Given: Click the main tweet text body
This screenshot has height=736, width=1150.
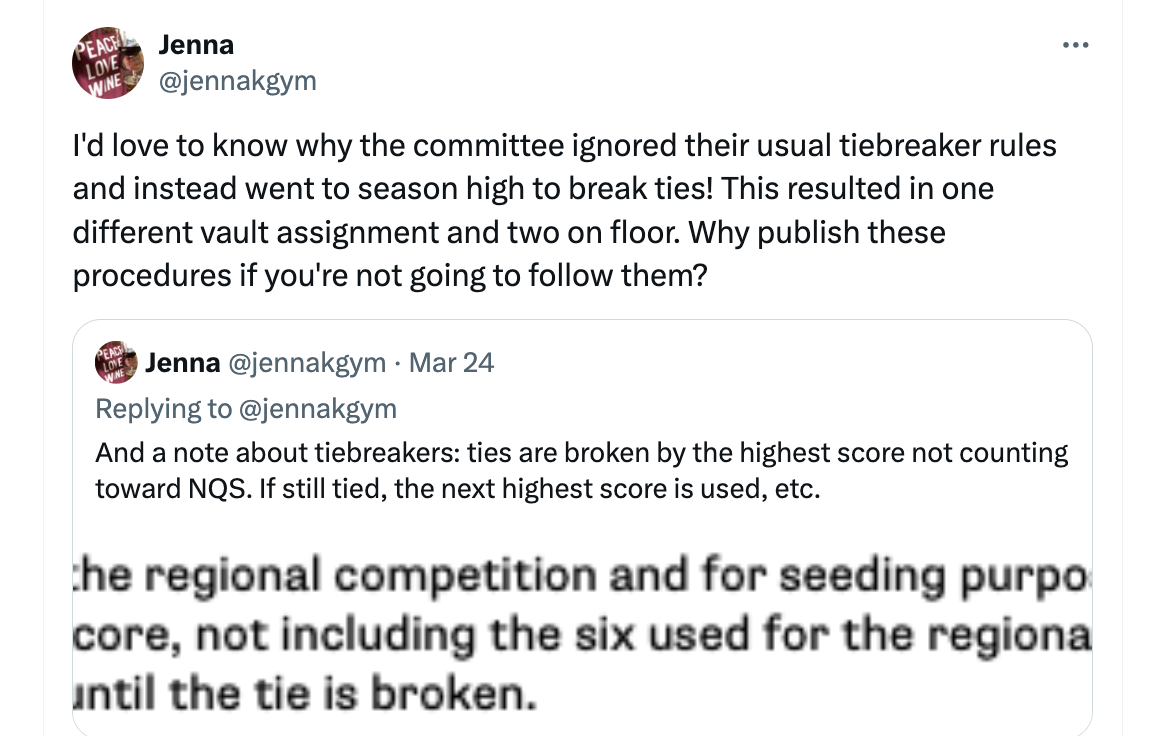Looking at the screenshot, I should pos(560,210).
